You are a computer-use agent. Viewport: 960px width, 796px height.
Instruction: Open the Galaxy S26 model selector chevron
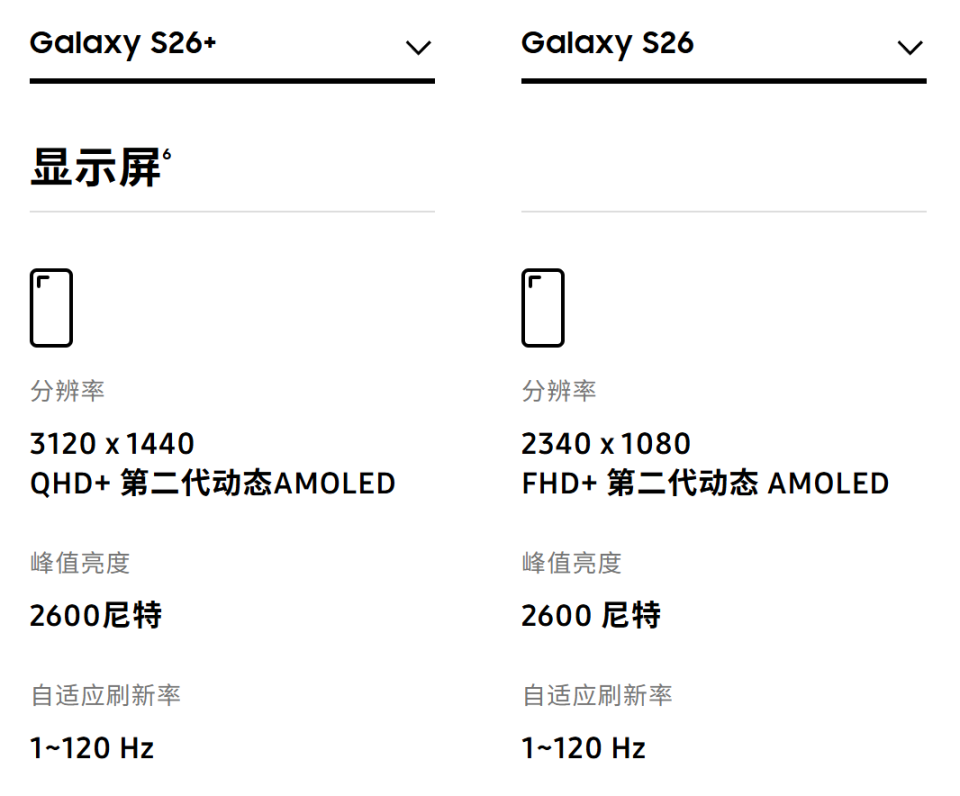click(910, 47)
